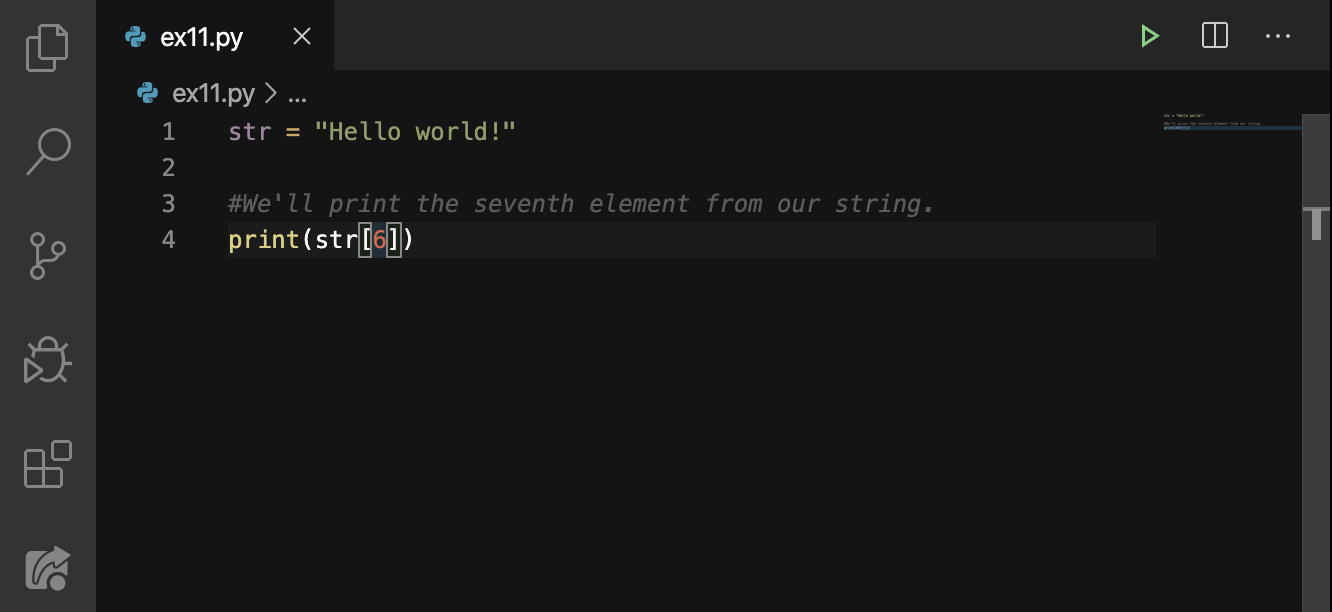
Task: Open the Explorer sidebar
Action: pyautogui.click(x=46, y=46)
